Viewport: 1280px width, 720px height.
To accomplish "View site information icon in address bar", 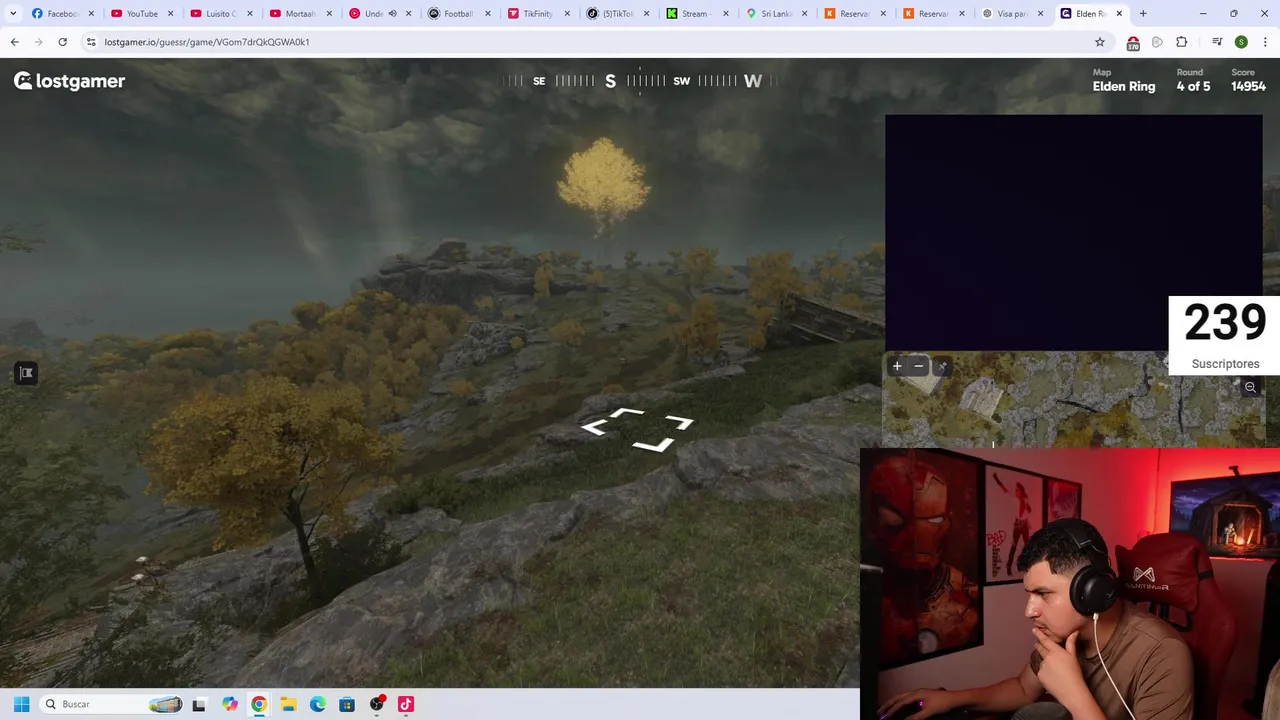I will [91, 42].
